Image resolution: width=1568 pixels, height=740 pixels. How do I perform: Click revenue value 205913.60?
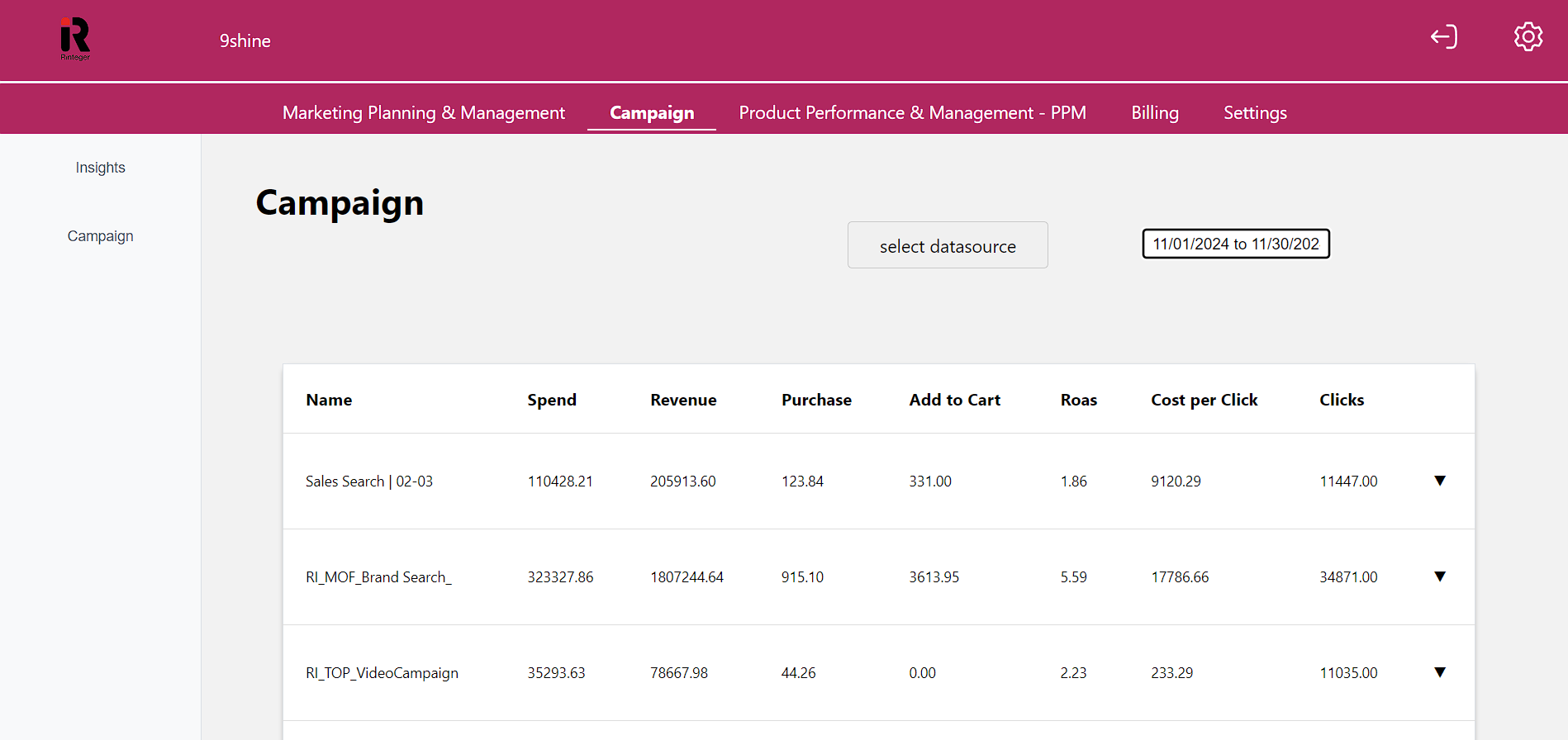coord(682,481)
